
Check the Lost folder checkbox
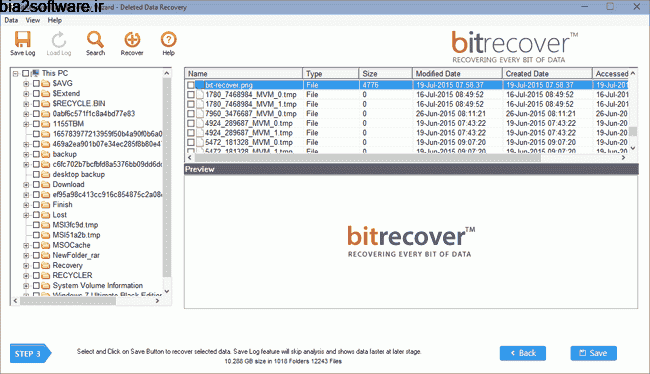[36, 215]
